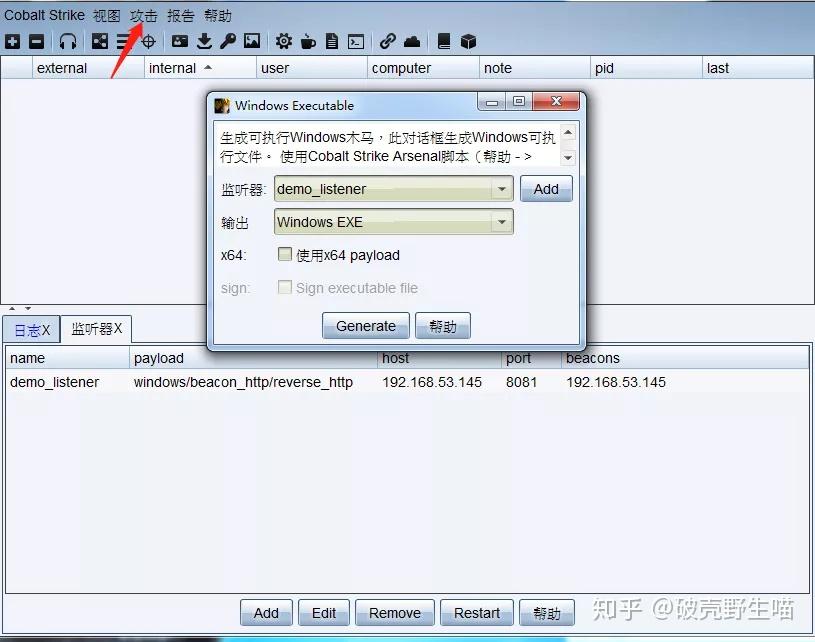Click the user column header
The height and width of the screenshot is (642, 815).
[x=311, y=68]
